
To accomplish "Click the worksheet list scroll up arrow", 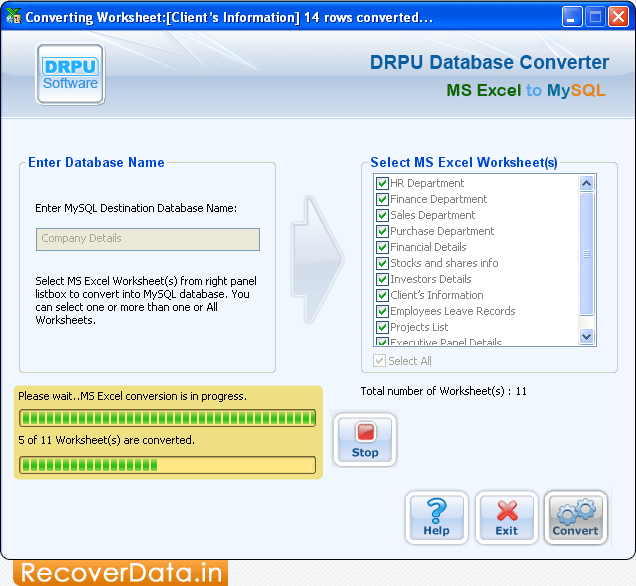I will [x=587, y=184].
